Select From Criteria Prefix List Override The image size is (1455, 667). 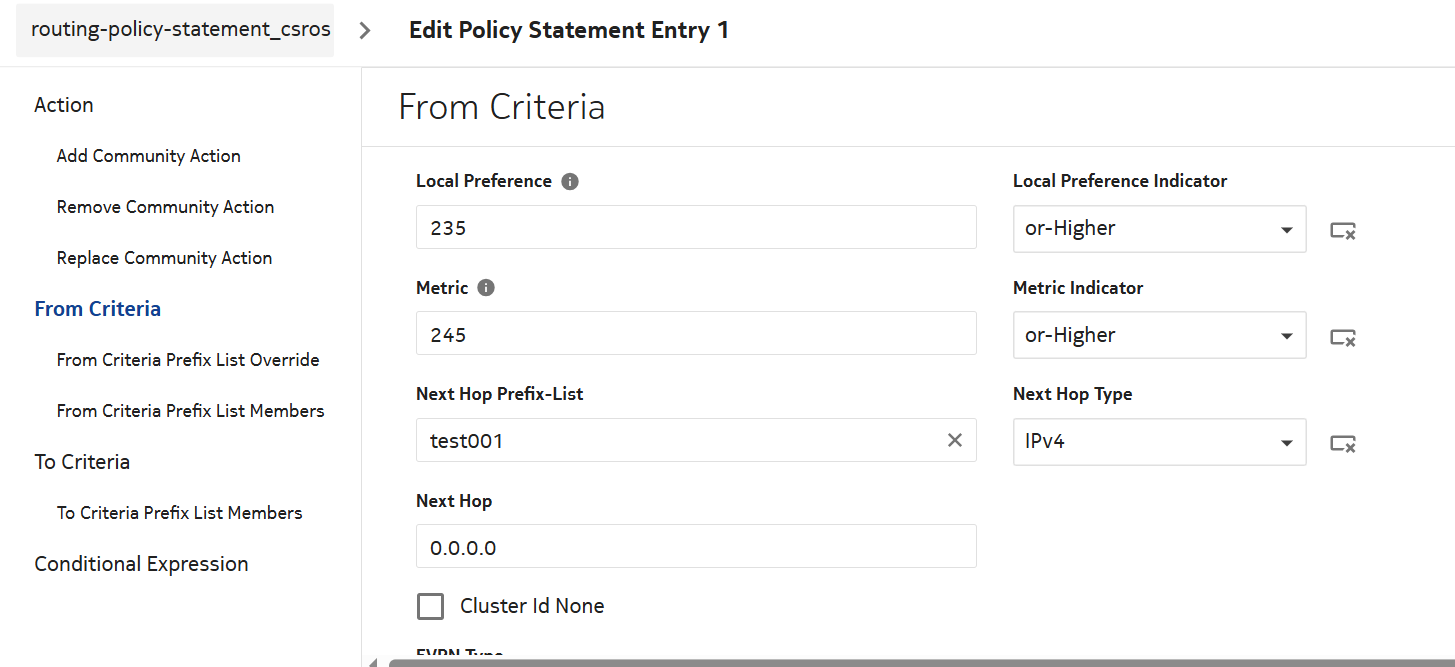(188, 360)
